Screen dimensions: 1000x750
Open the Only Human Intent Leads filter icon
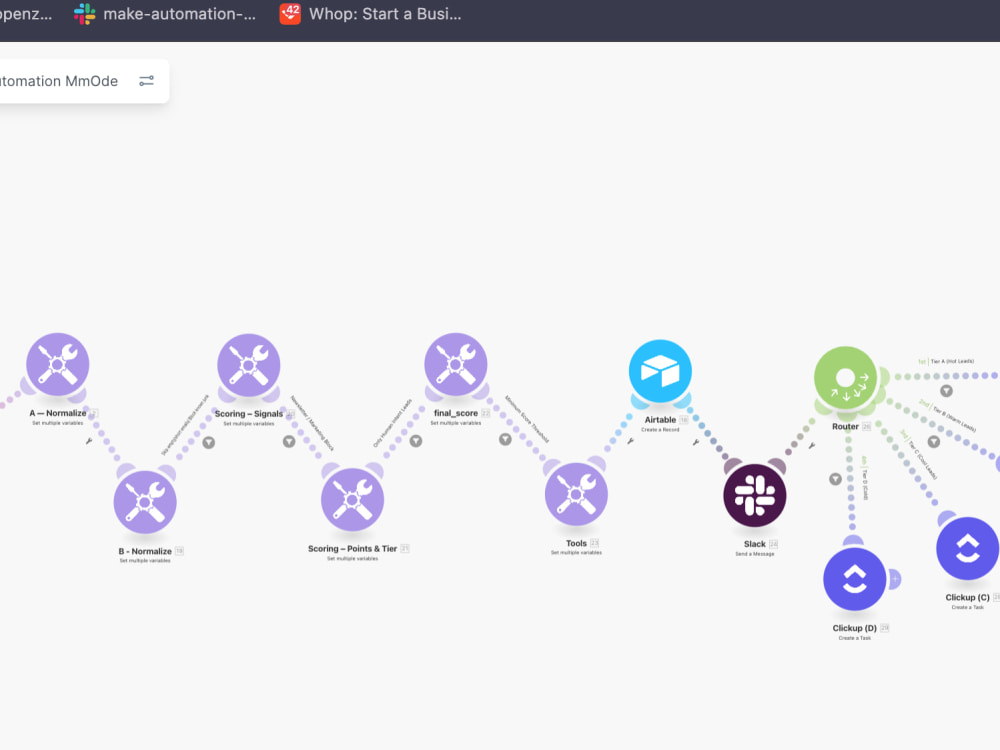coord(416,441)
